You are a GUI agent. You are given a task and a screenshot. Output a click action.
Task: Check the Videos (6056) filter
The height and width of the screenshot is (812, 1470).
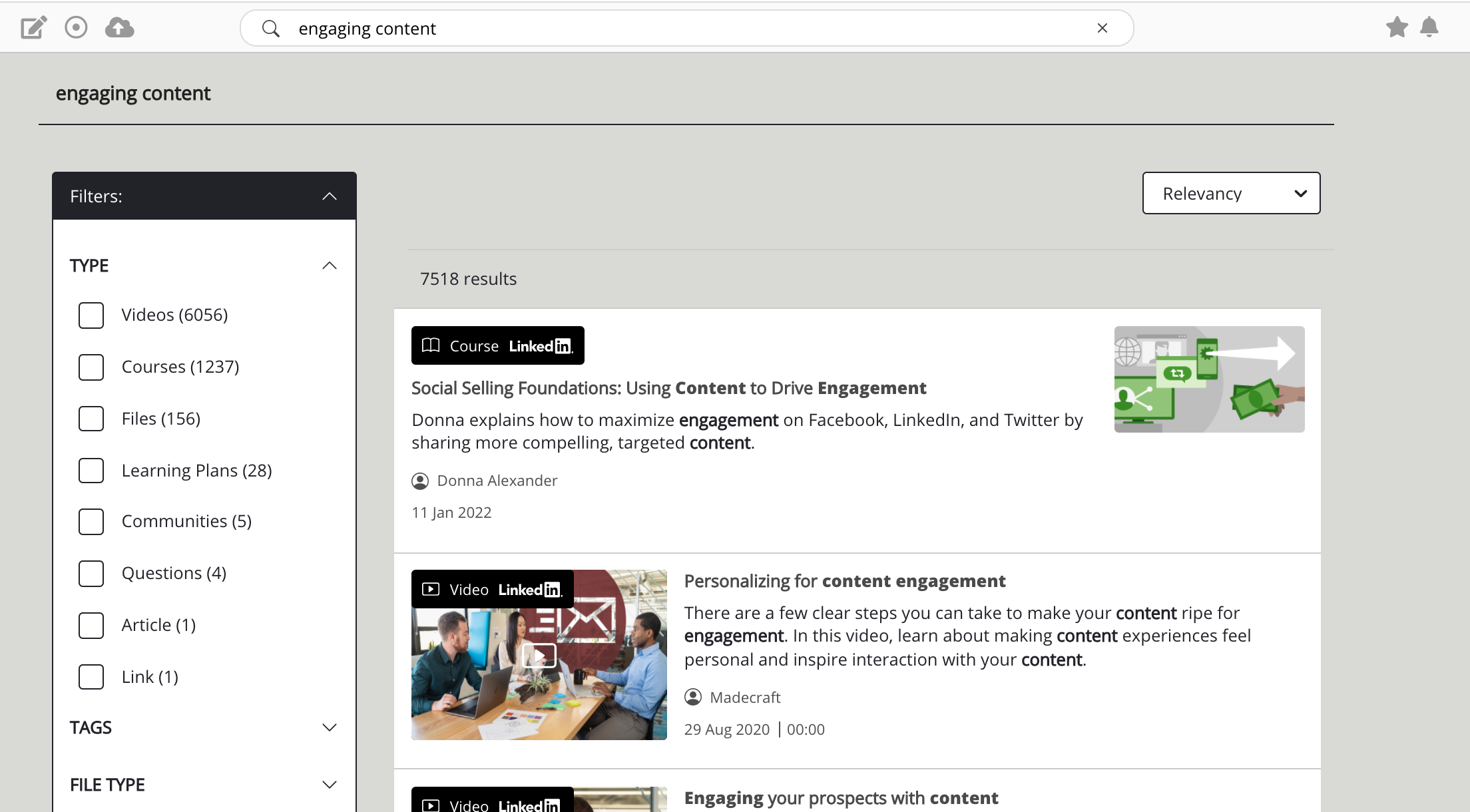click(91, 315)
